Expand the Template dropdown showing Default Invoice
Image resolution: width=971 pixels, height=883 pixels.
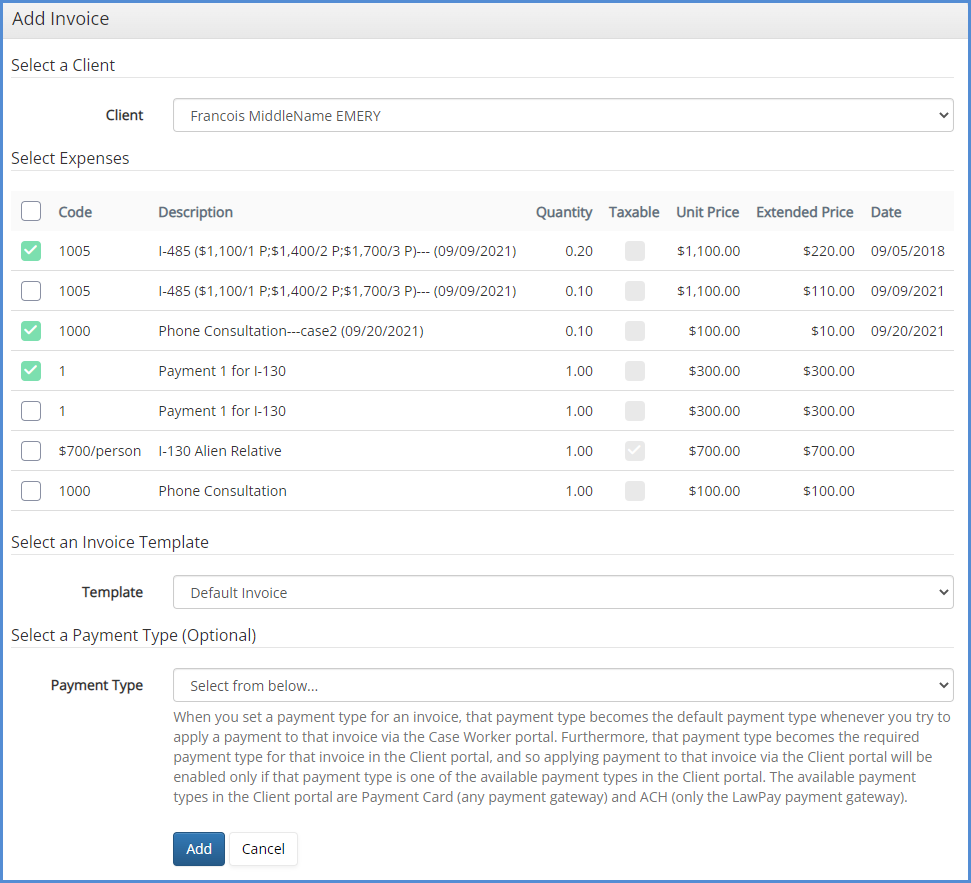pyautogui.click(x=563, y=593)
